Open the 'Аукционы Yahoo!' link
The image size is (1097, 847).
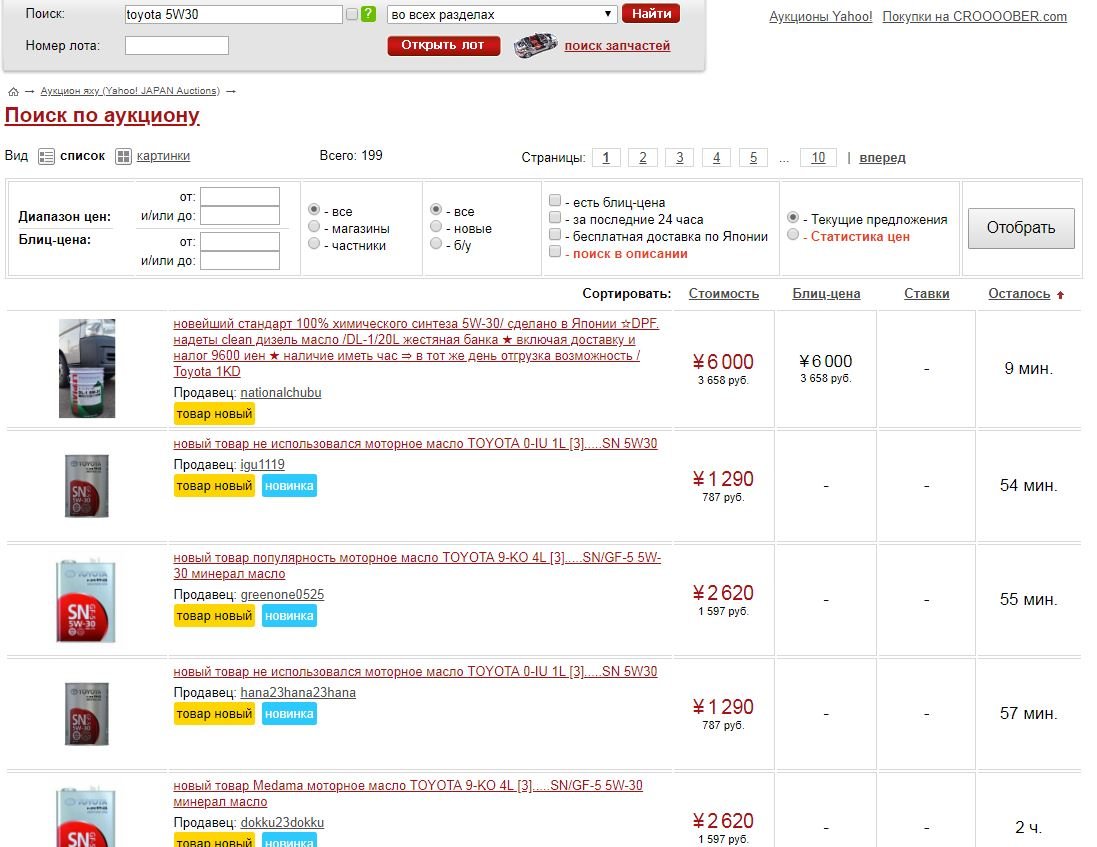click(821, 16)
